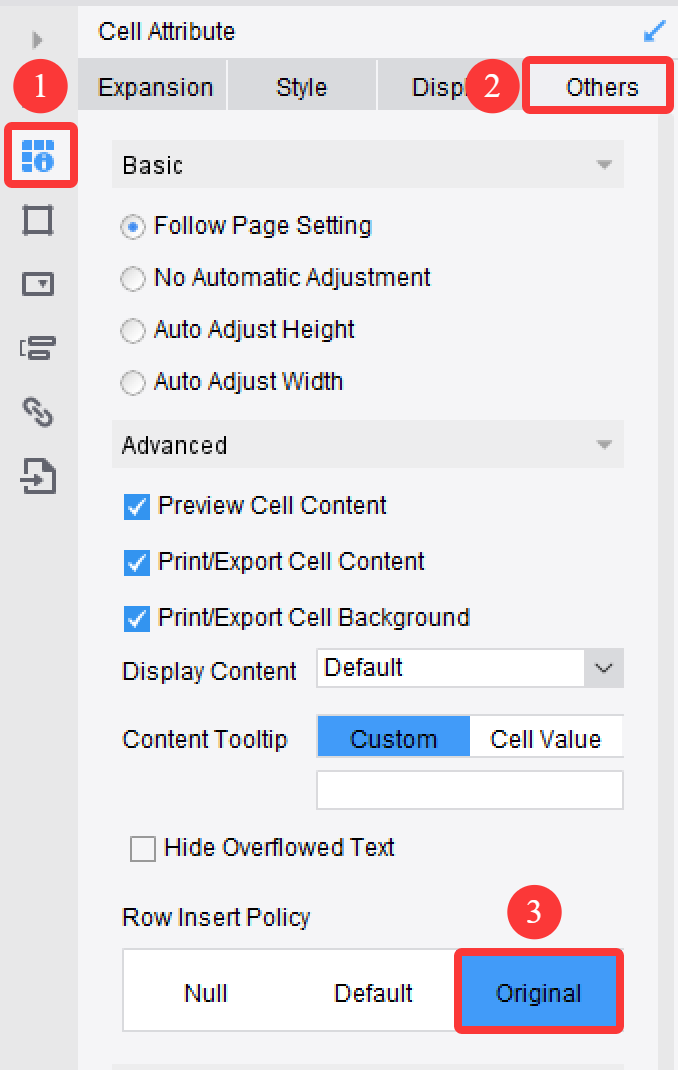Click the blue pencil edit icon
The image size is (678, 1070).
[655, 31]
